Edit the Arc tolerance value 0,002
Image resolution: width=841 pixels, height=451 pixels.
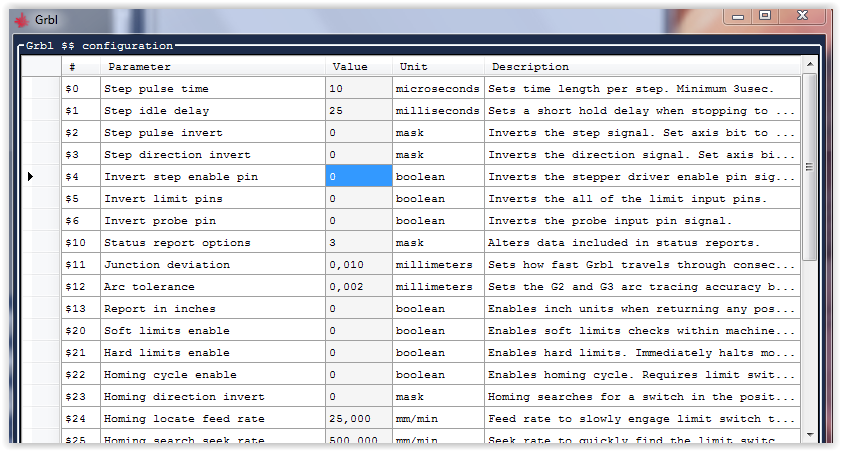click(359, 286)
